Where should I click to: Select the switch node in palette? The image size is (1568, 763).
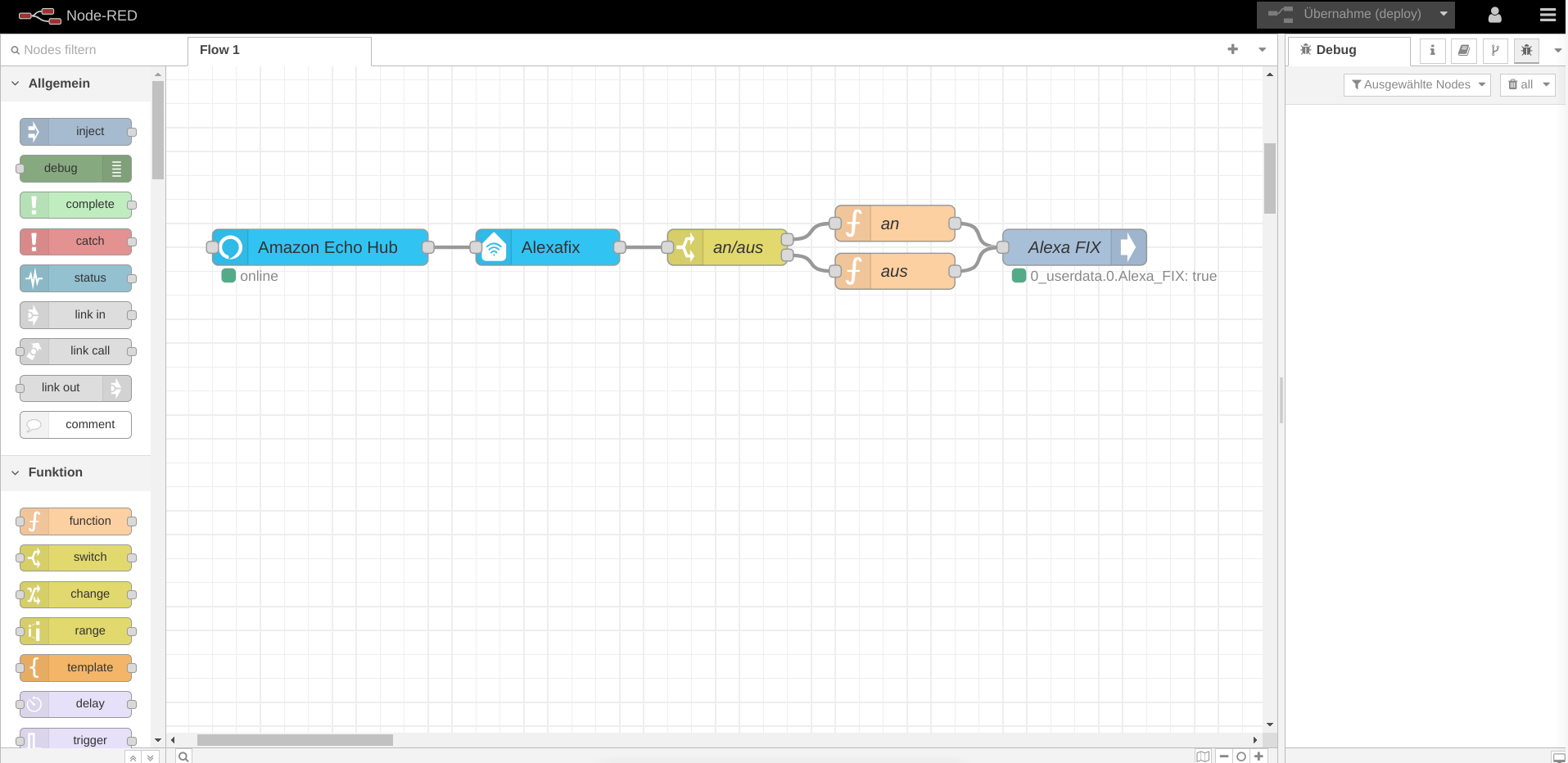pyautogui.click(x=75, y=558)
